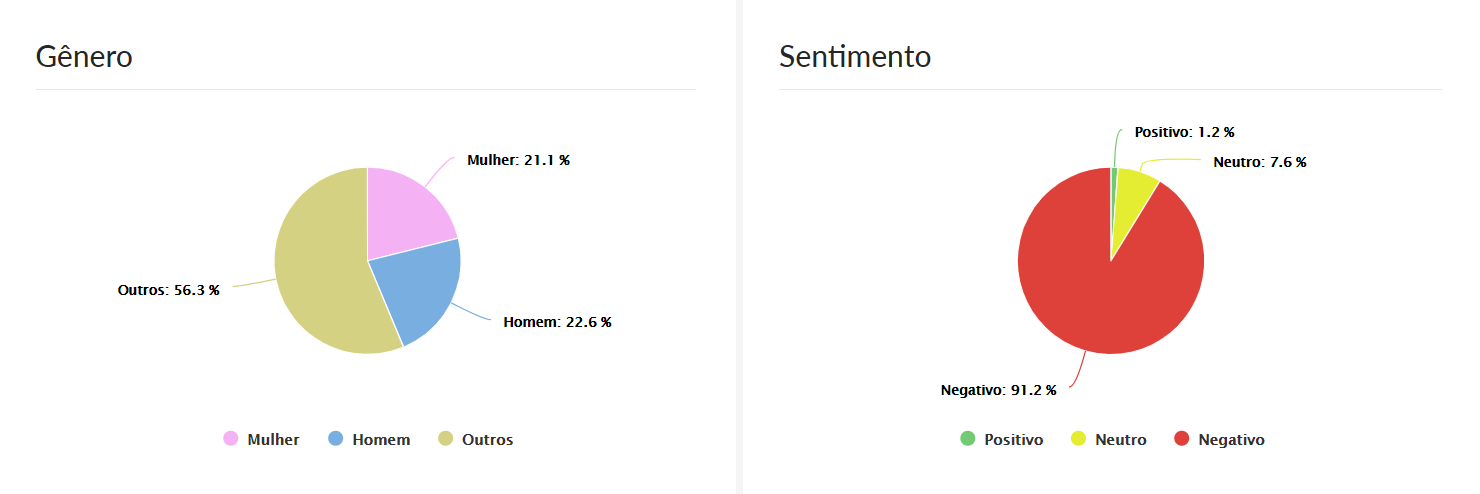Click the "Homem: 22.6 %" data label
1480x494 pixels.
(557, 322)
